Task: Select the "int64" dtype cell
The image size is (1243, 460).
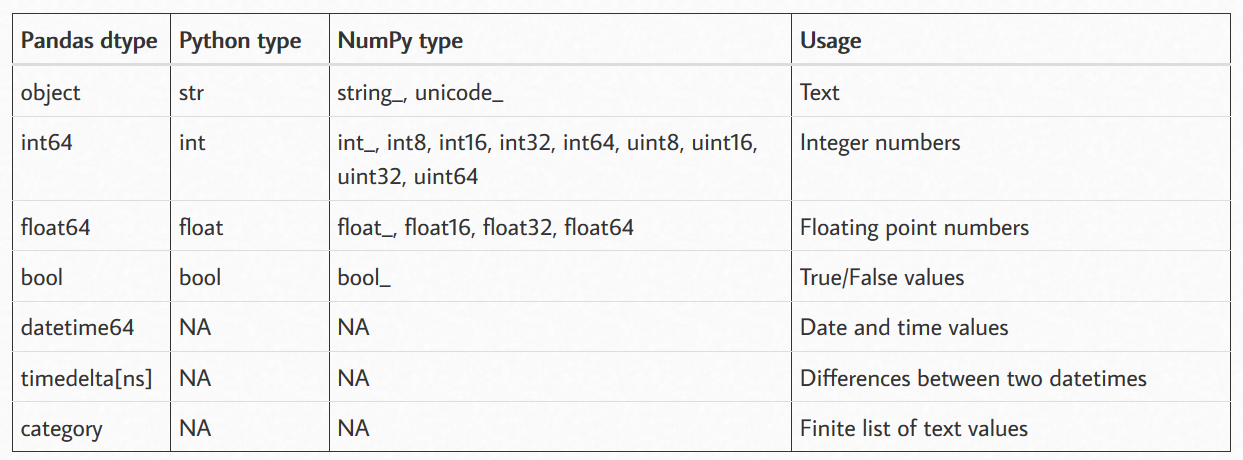Action: click(47, 143)
